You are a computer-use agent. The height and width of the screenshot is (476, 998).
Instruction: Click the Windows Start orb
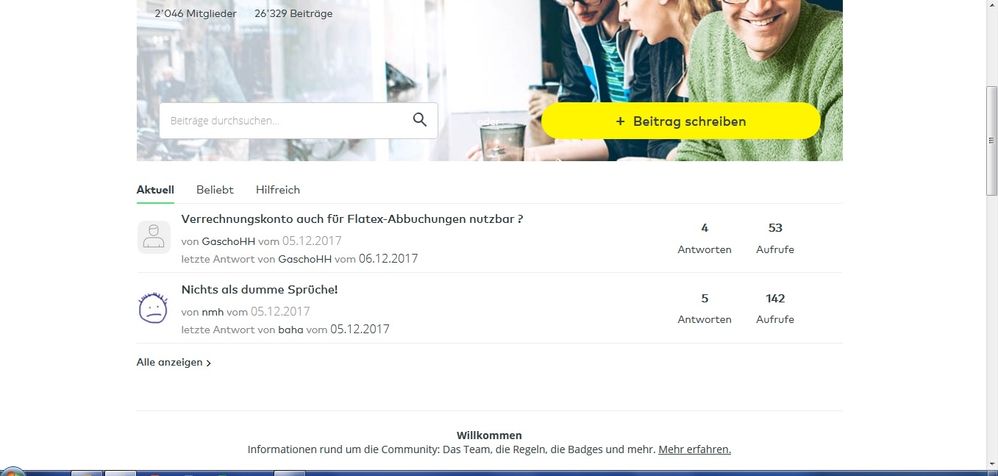(x=11, y=472)
